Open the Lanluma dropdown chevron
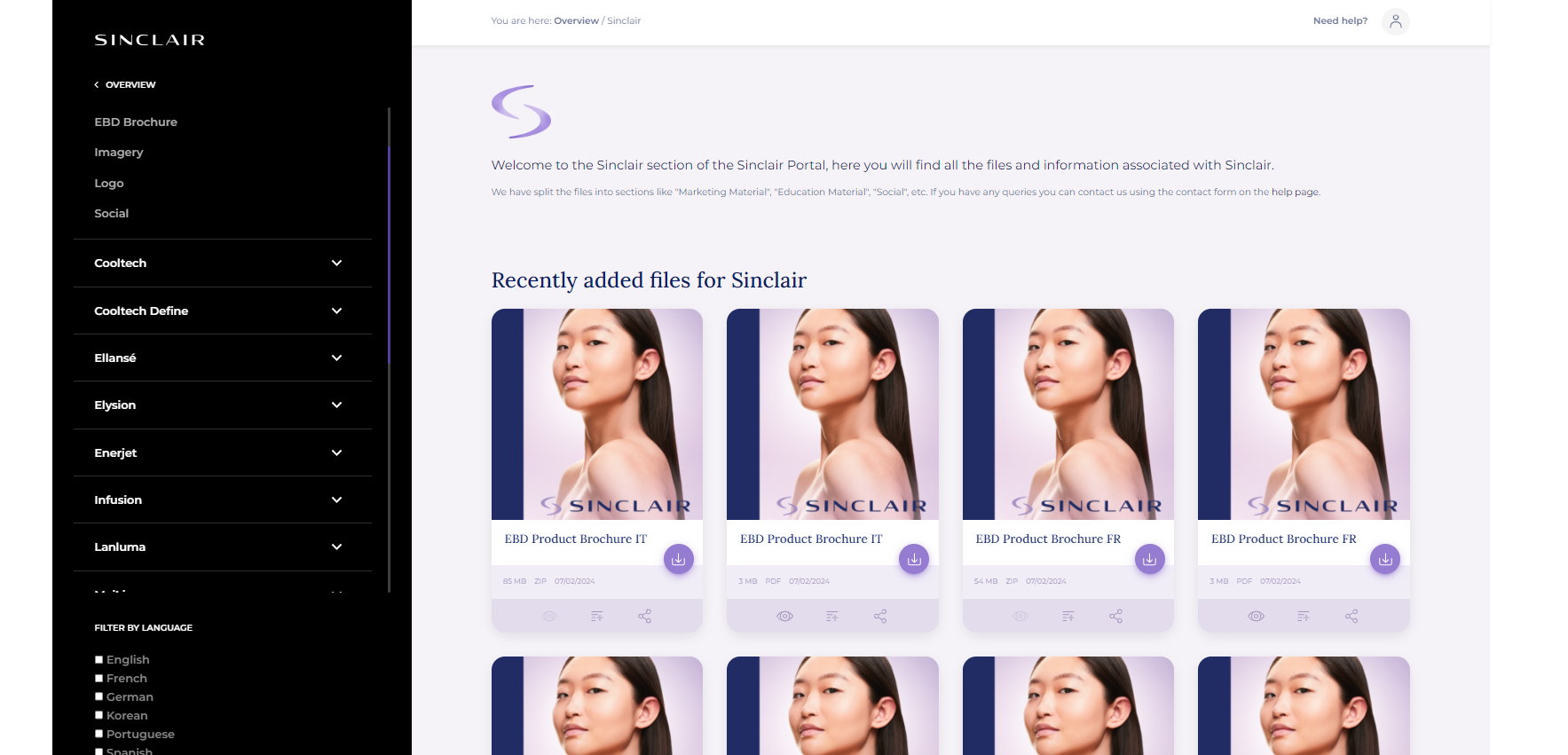1568x755 pixels. (x=336, y=547)
